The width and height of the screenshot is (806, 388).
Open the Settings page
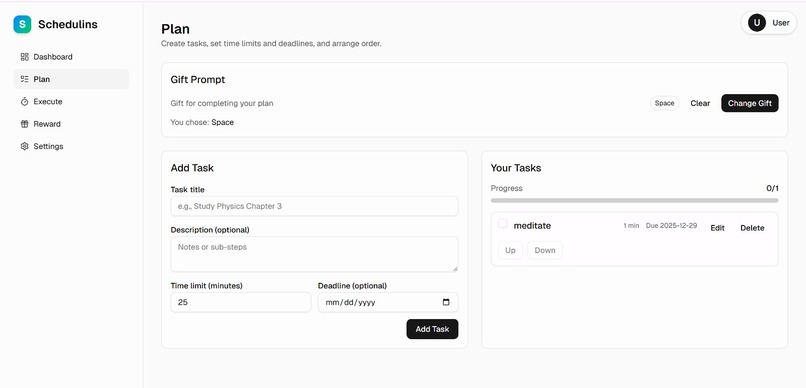[x=71, y=146]
